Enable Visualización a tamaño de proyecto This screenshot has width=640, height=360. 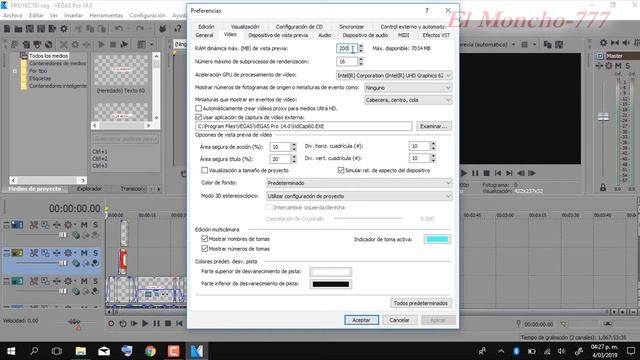(204, 170)
